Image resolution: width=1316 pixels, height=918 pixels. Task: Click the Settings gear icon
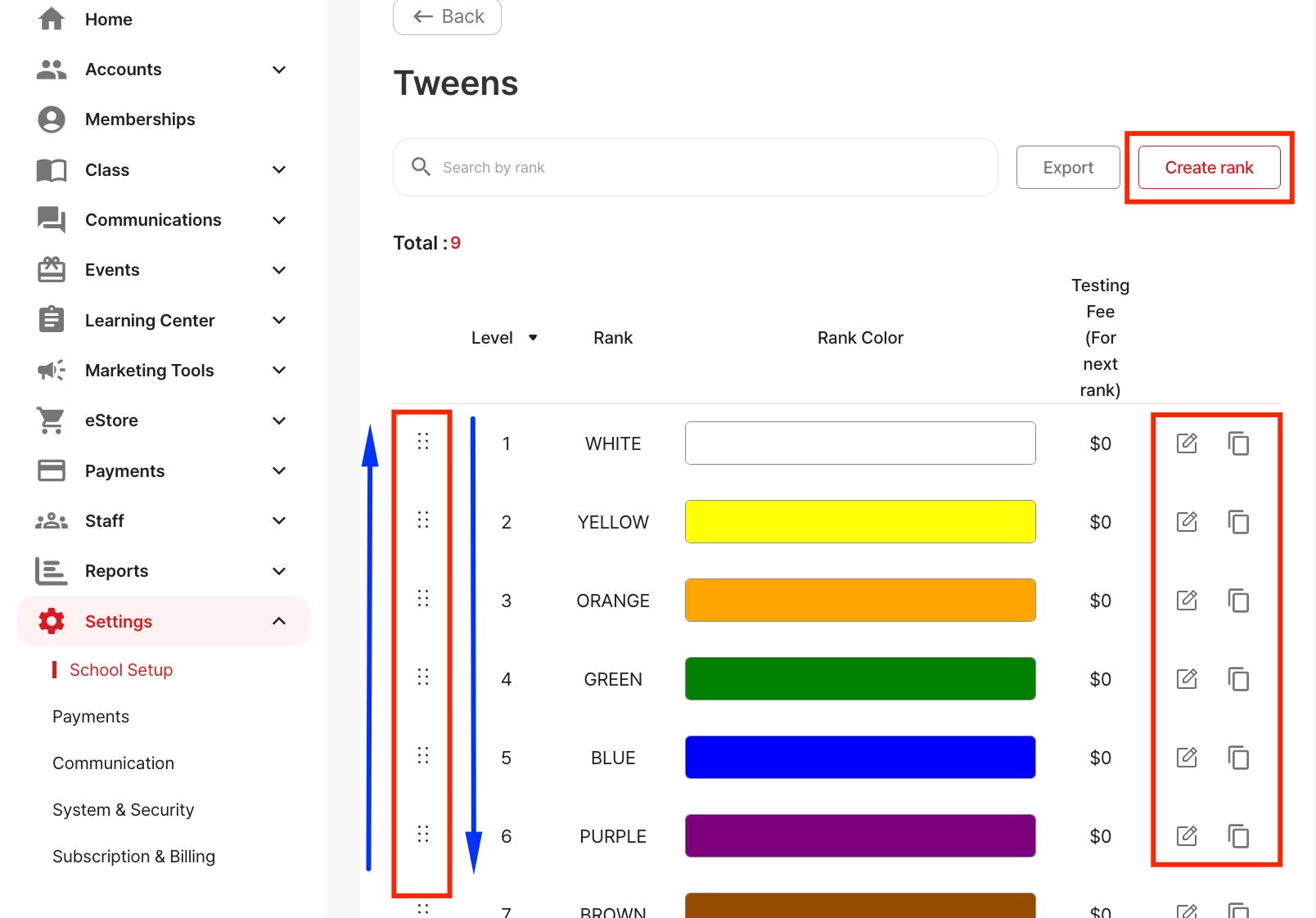tap(51, 621)
